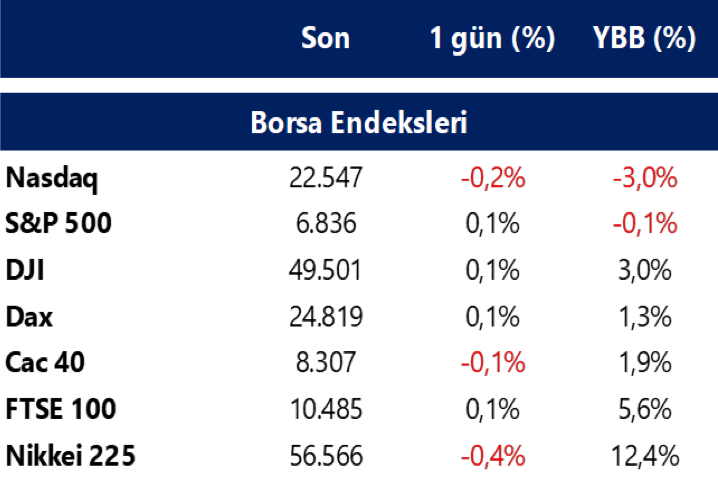Click Nikkei 225's last value 56.566
Image resolution: width=718 pixels, height=478 pixels.
[326, 456]
